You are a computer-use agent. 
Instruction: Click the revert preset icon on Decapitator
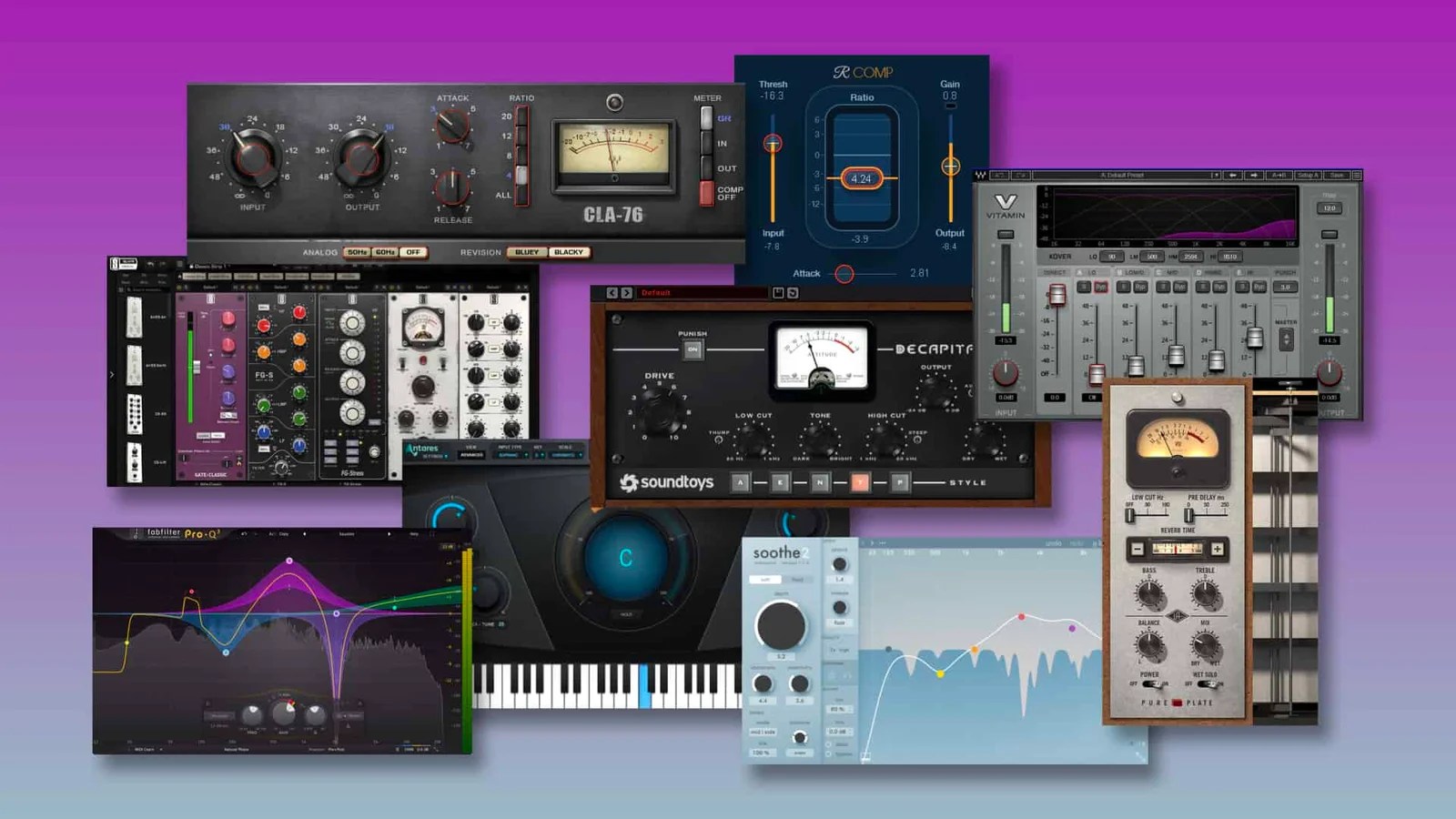tap(793, 292)
